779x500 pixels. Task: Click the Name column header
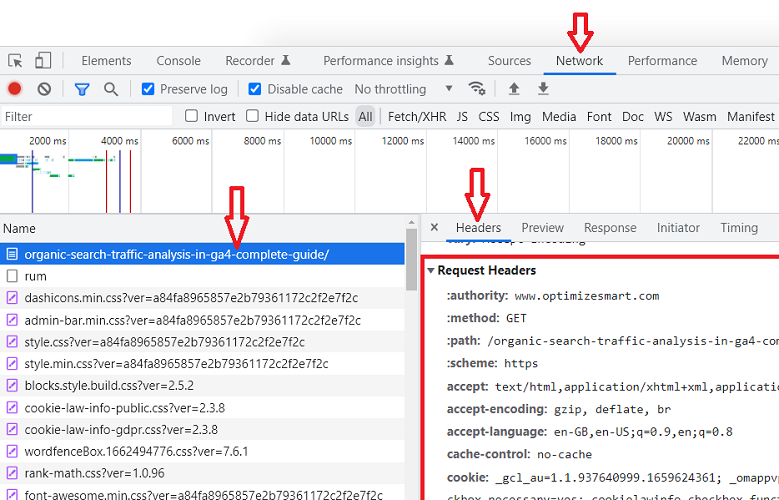pyautogui.click(x=203, y=229)
